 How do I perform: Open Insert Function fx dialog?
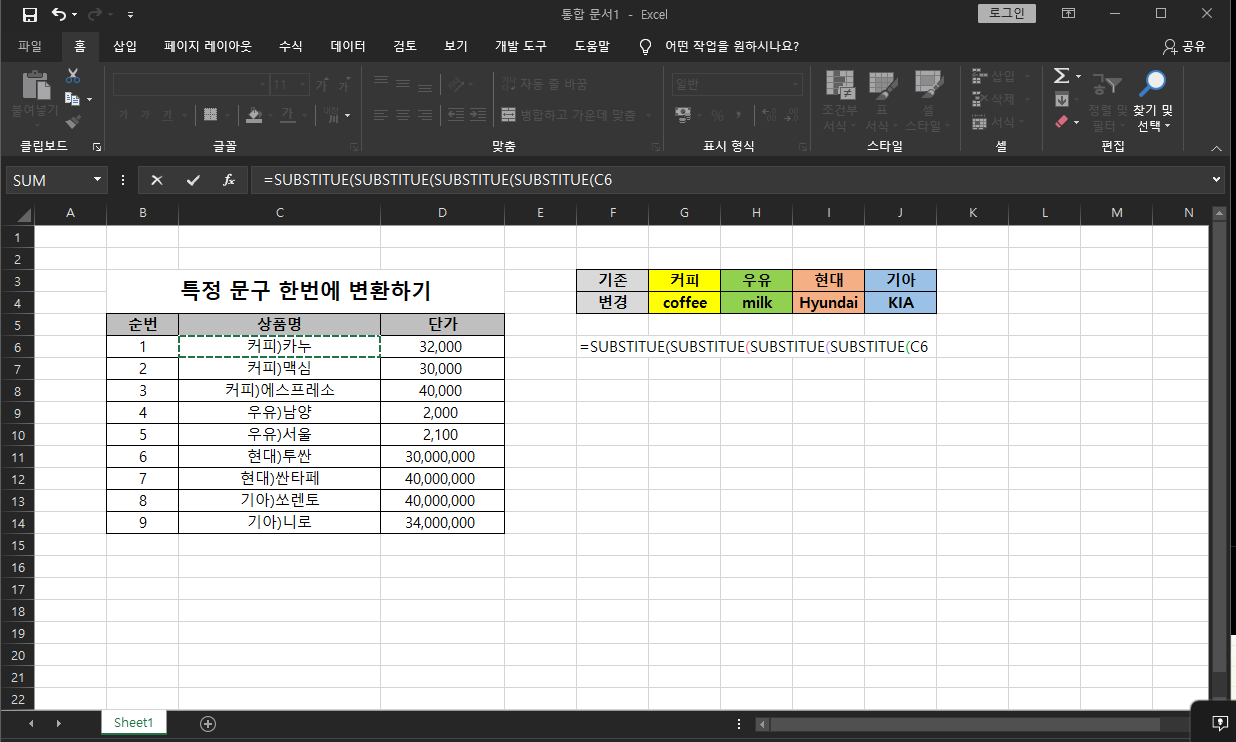tap(229, 180)
